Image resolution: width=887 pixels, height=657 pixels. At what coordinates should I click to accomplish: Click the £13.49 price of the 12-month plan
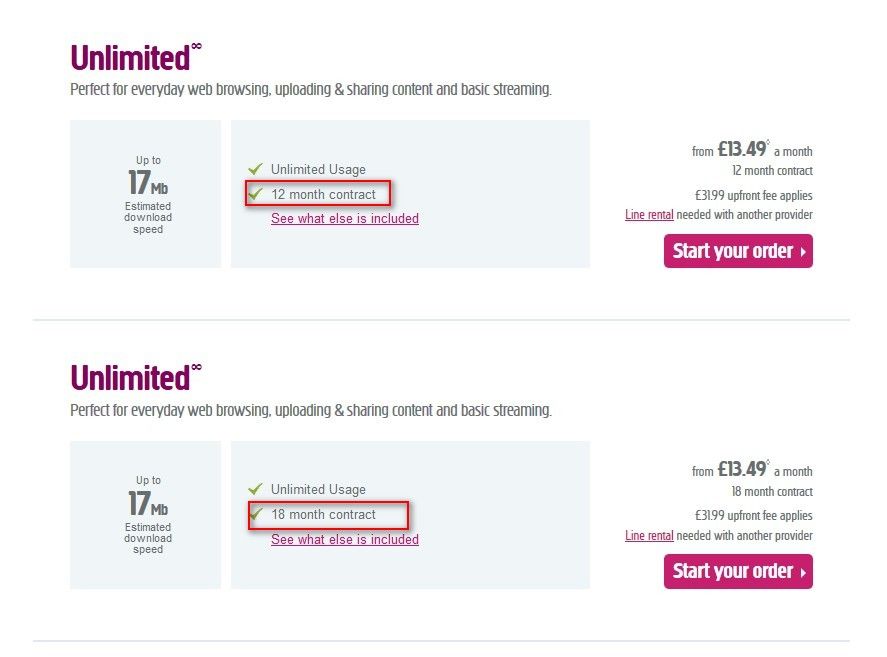[x=741, y=150]
